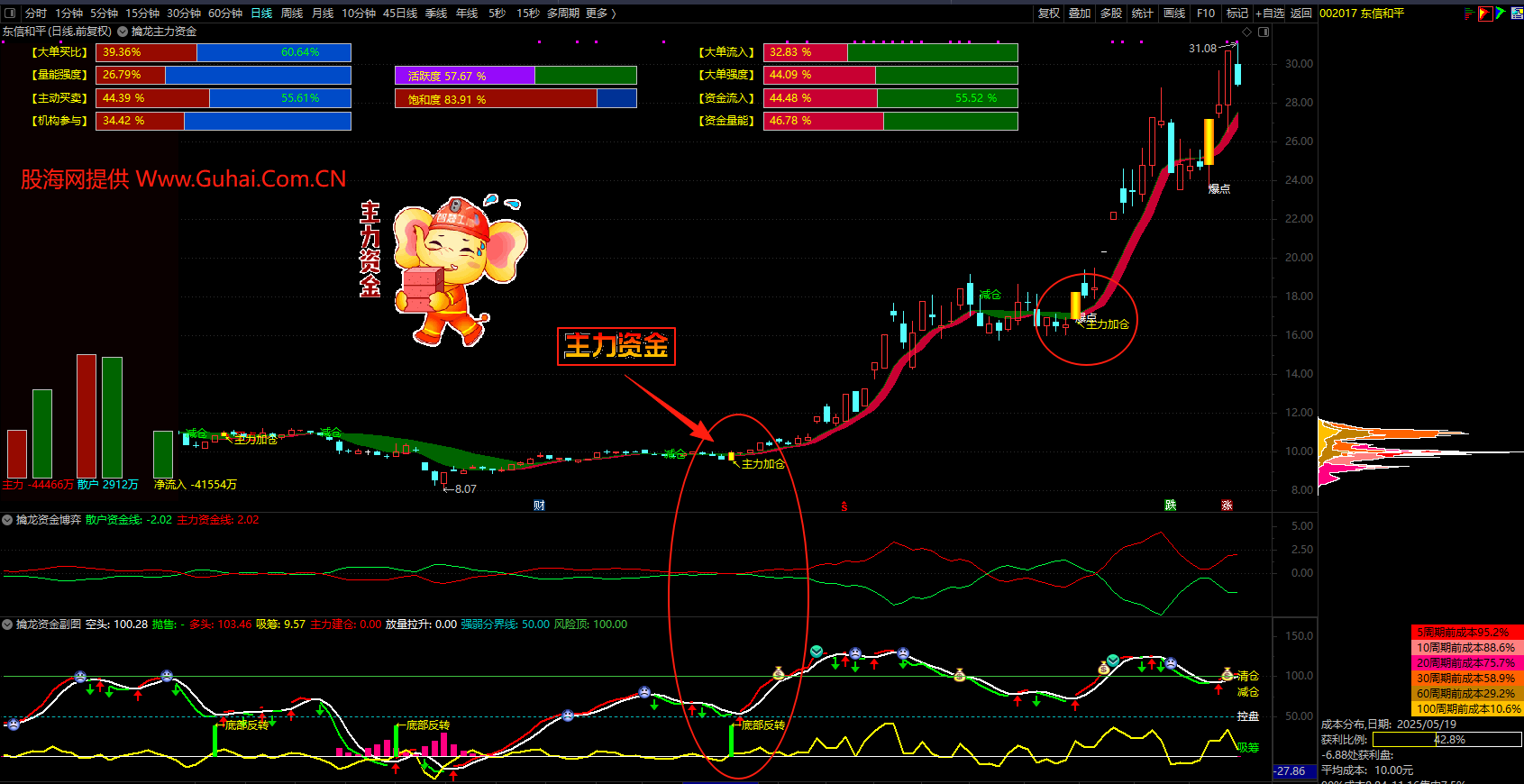Image resolution: width=1524 pixels, height=784 pixels.
Task: Click the red $ marker on time axis
Action: point(844,506)
